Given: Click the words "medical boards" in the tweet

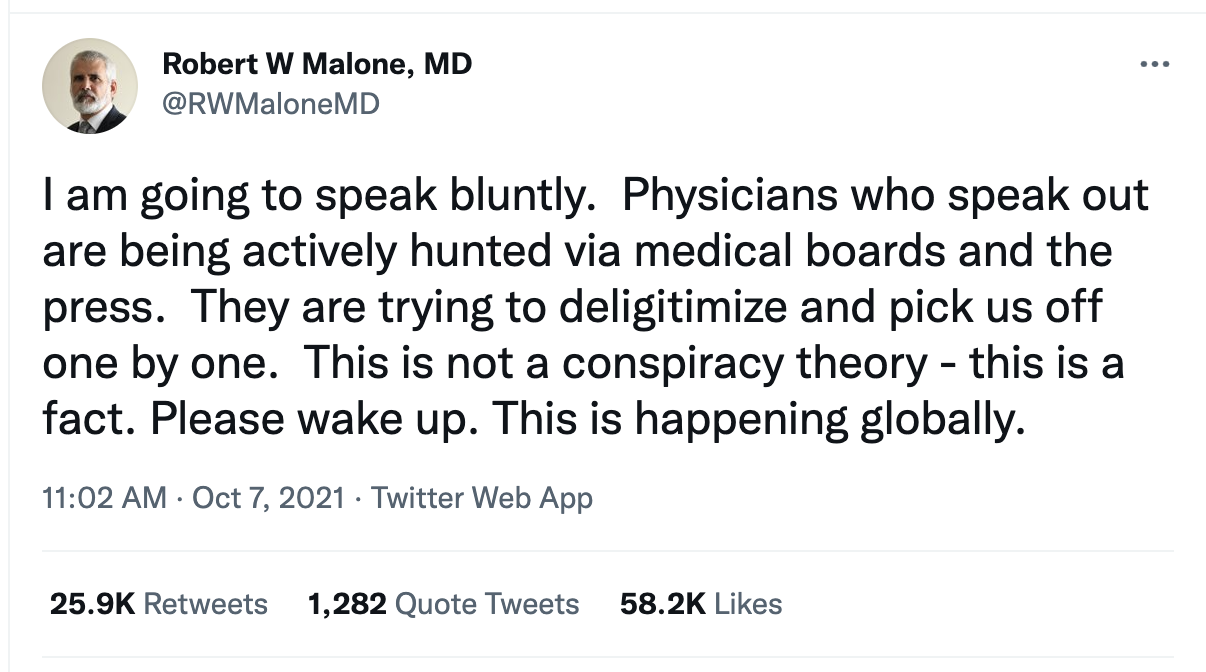Looking at the screenshot, I should [x=790, y=250].
